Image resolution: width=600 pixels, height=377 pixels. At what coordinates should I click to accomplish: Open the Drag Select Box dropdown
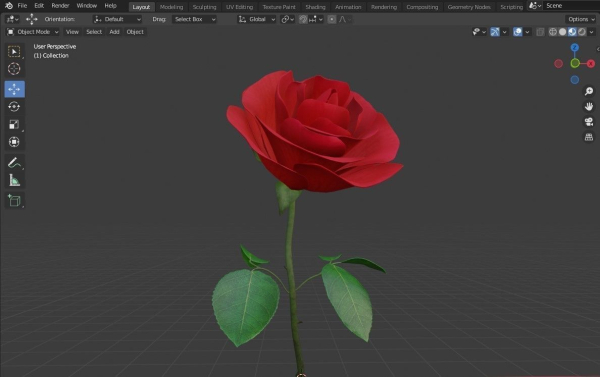point(194,19)
